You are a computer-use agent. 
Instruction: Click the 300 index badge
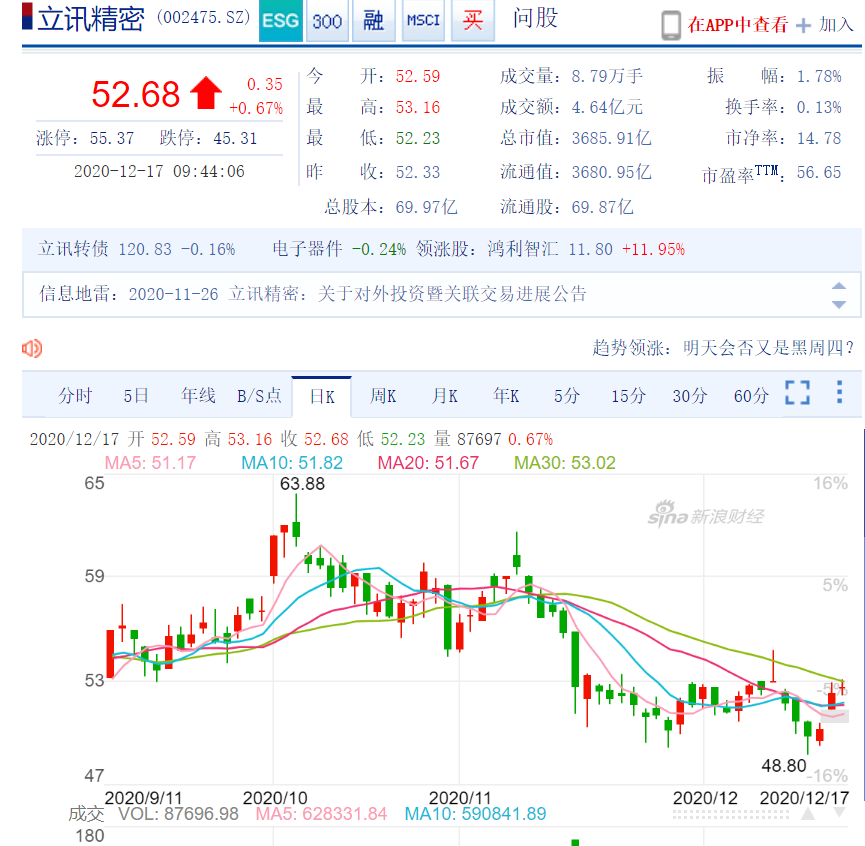tap(327, 21)
